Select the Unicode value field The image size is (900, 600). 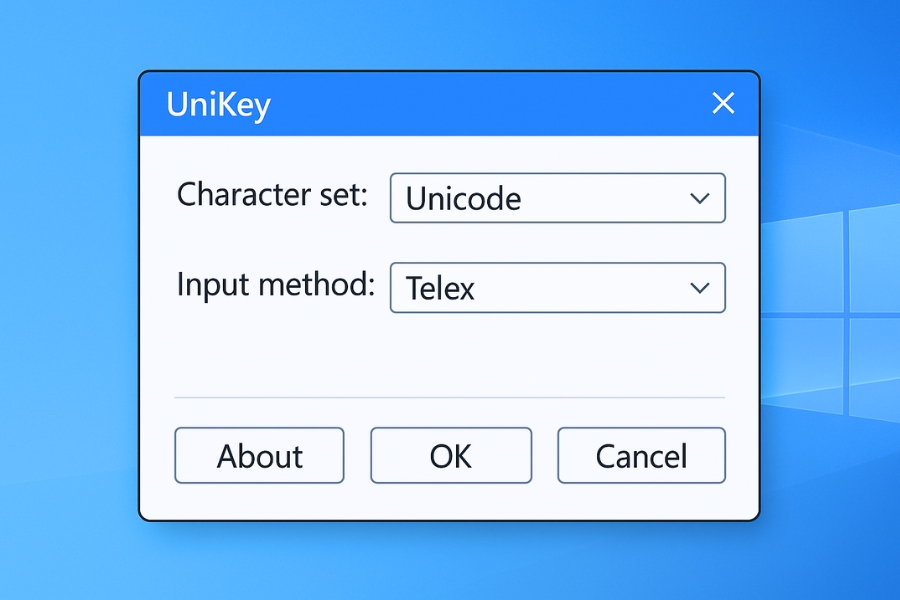(x=500, y=198)
